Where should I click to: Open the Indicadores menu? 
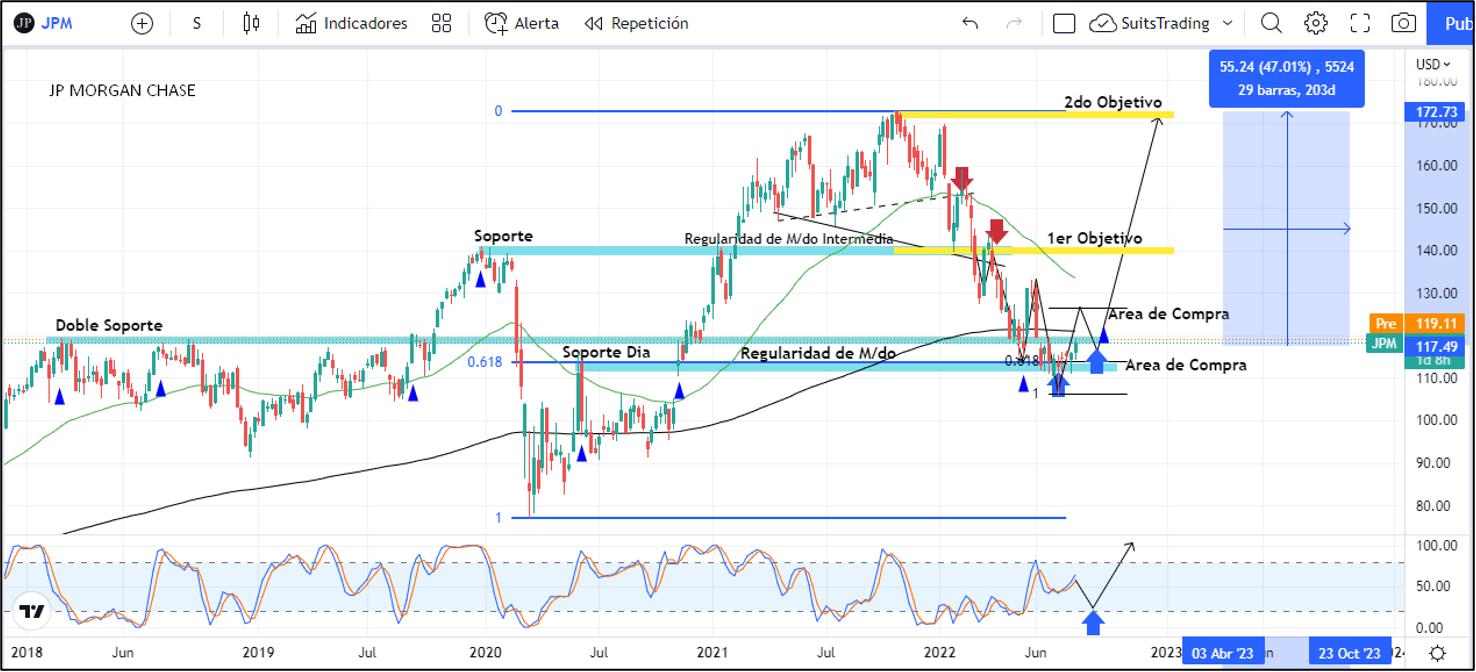point(352,23)
